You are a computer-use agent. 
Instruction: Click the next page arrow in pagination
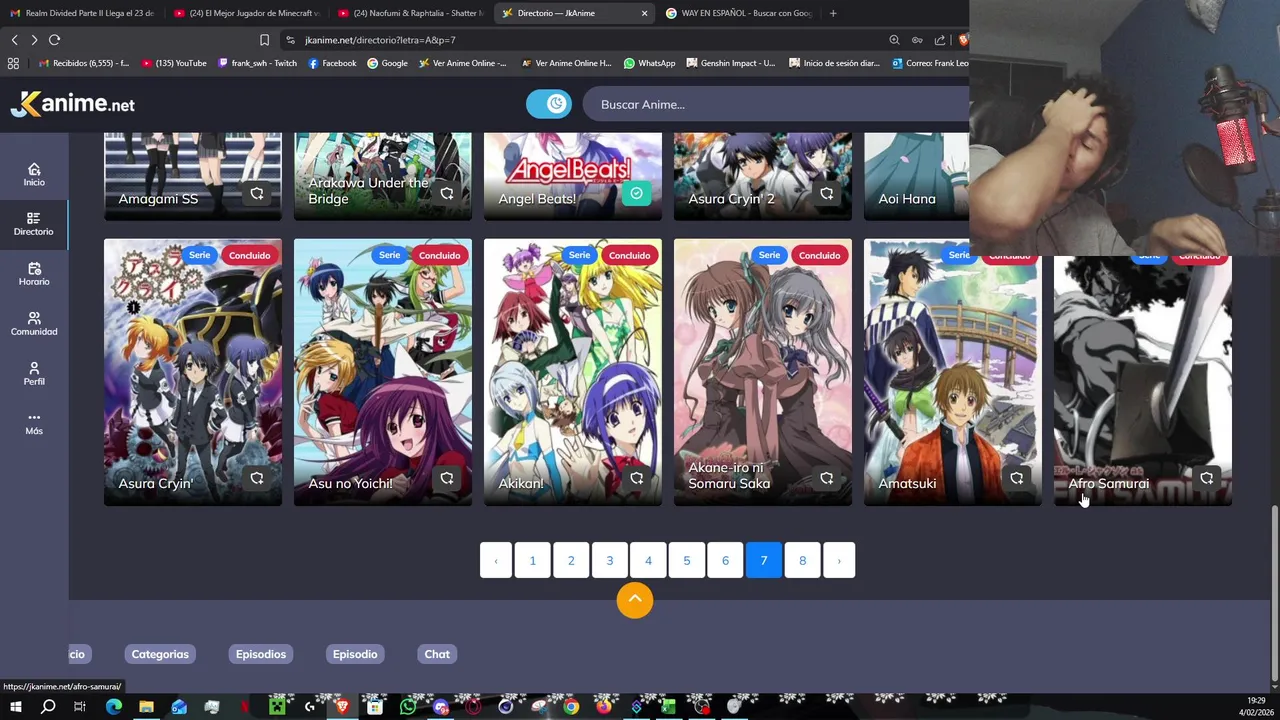pos(839,561)
